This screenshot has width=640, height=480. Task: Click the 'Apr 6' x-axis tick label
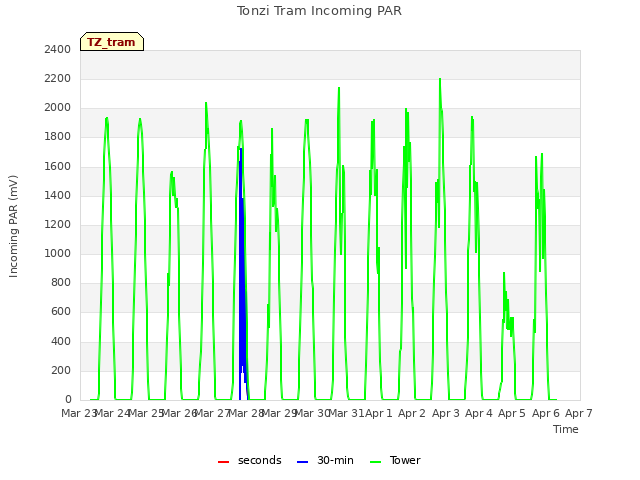(545, 413)
